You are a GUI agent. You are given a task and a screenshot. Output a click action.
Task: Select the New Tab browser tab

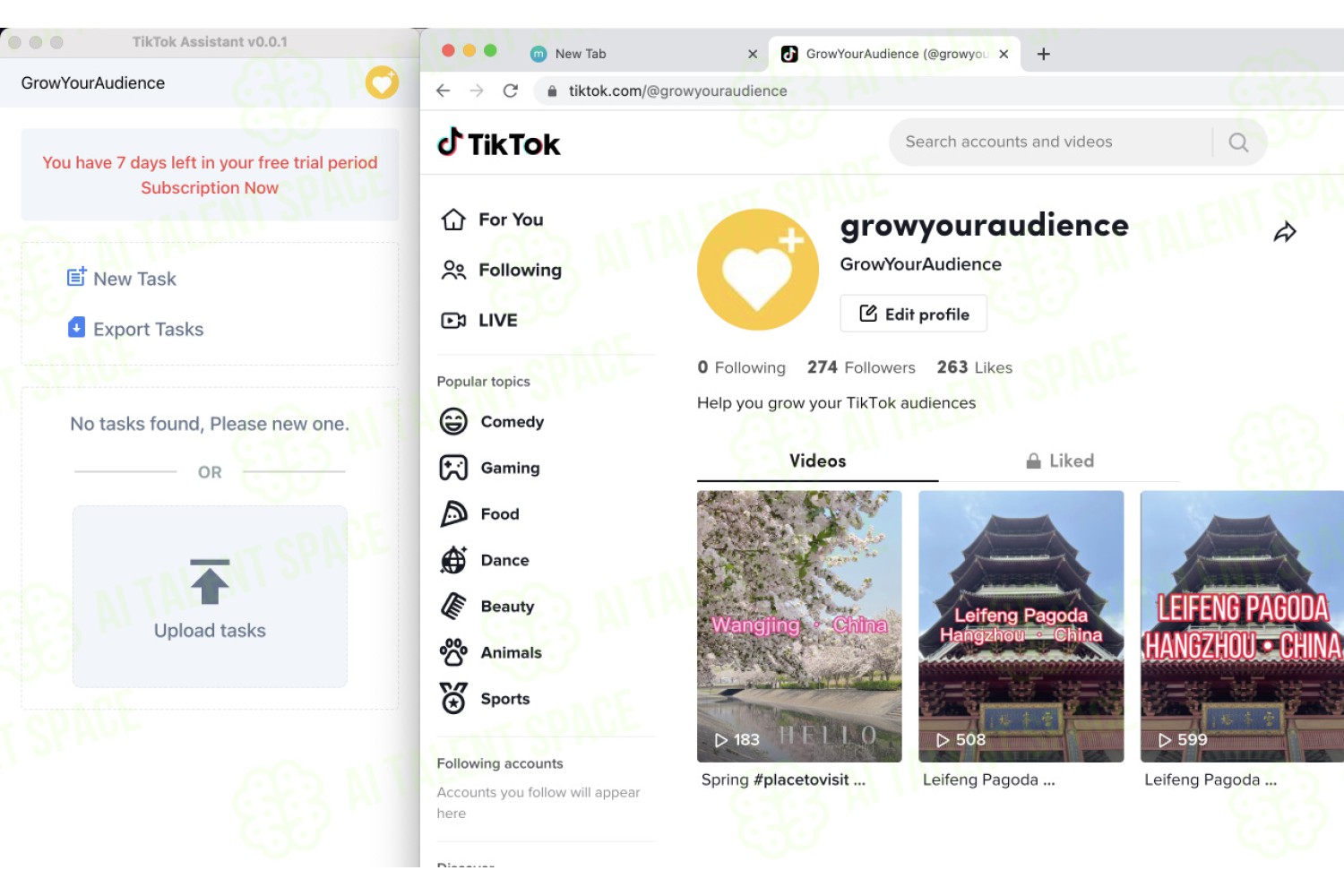coord(645,54)
